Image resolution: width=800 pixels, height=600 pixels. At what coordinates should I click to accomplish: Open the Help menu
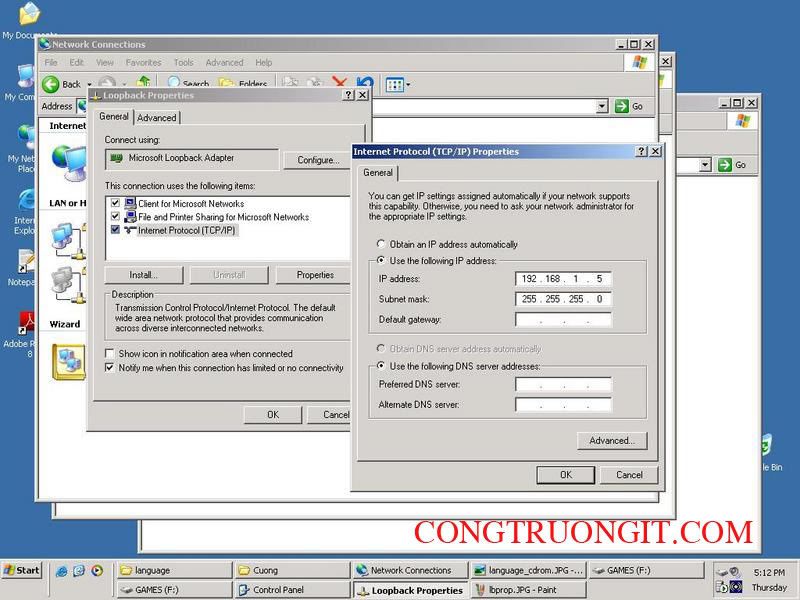click(263, 62)
